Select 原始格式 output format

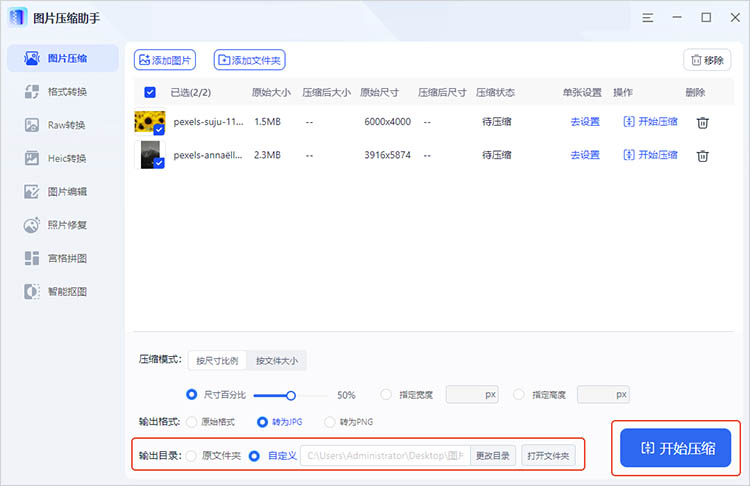tap(192, 422)
